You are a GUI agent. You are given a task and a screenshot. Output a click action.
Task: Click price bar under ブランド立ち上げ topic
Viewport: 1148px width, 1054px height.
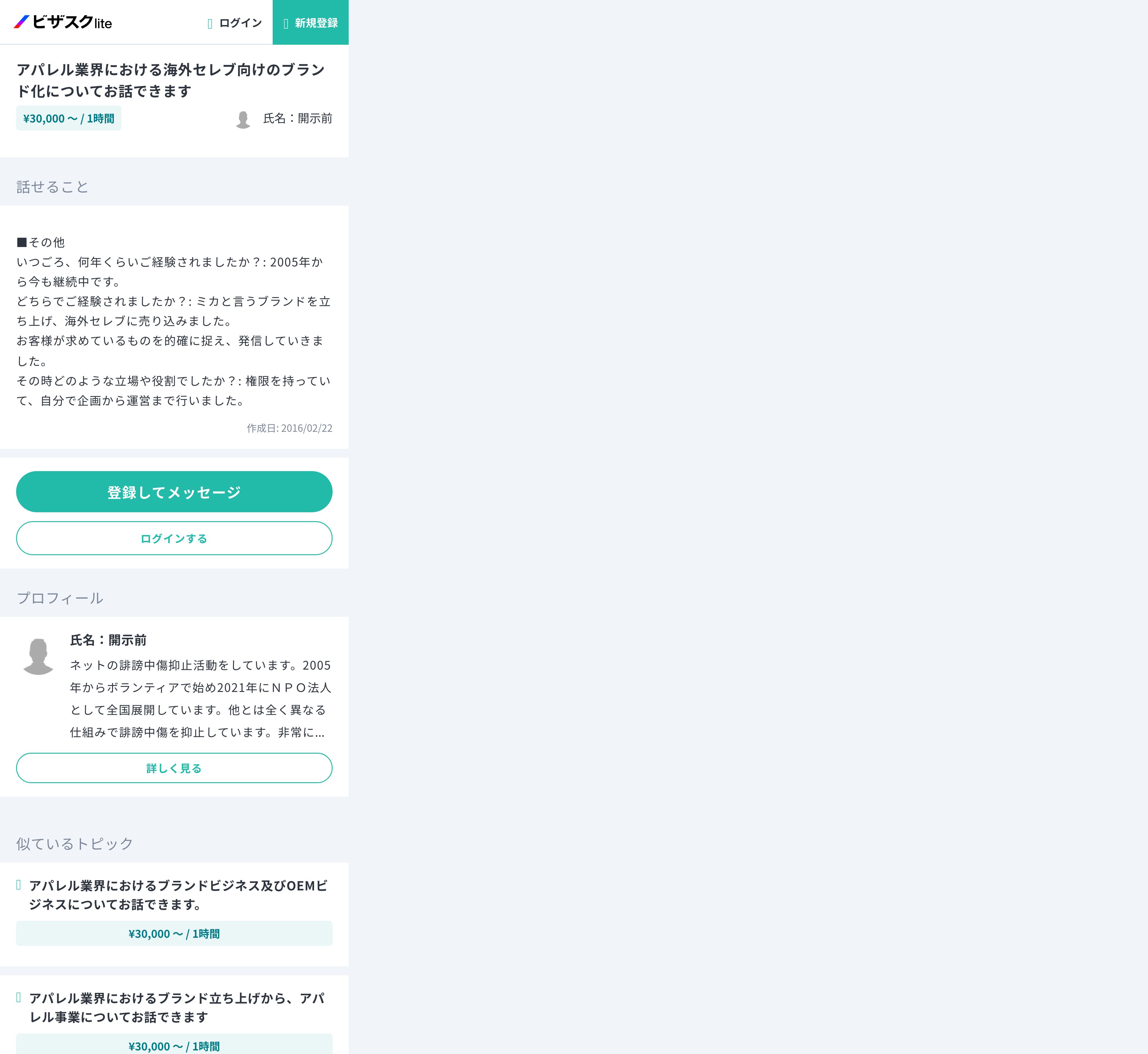[174, 1046]
